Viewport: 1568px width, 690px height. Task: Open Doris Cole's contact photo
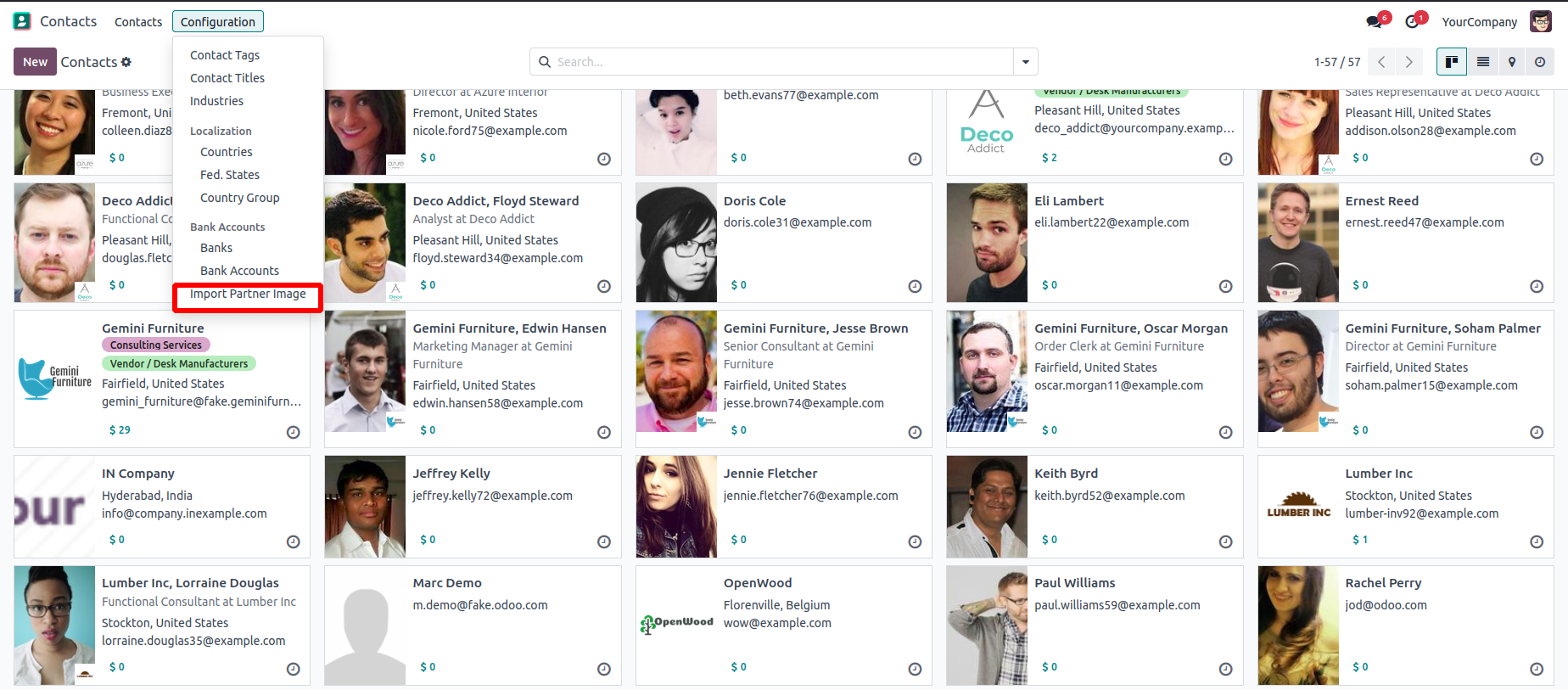(676, 243)
